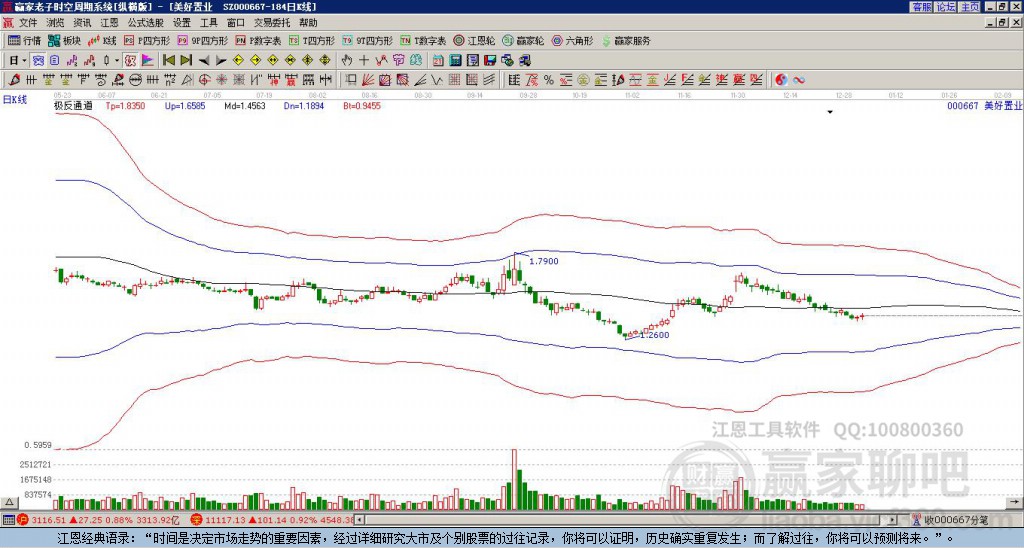Open the 江恩轮 tool

473,40
